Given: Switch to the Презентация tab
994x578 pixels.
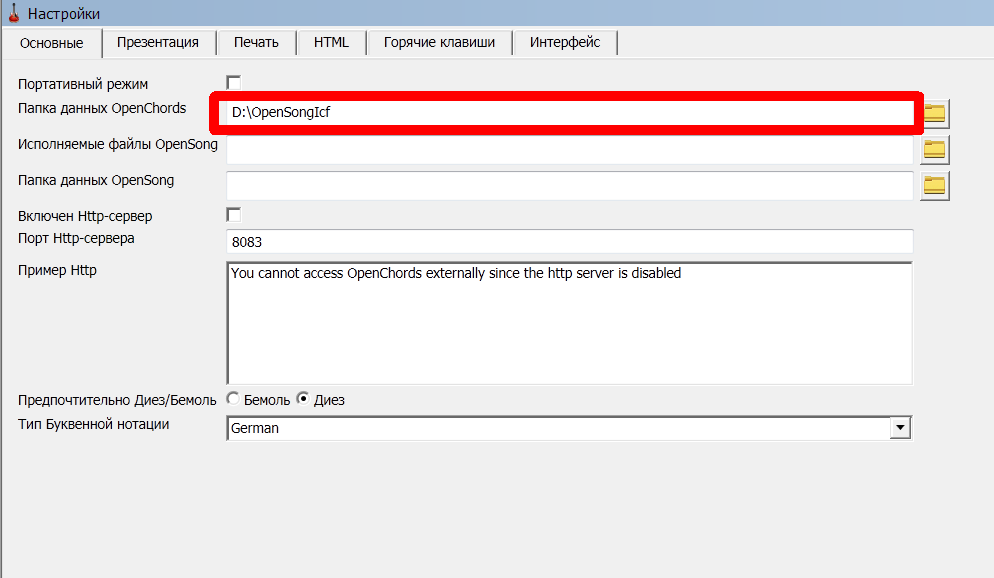Looking at the screenshot, I should click(160, 42).
